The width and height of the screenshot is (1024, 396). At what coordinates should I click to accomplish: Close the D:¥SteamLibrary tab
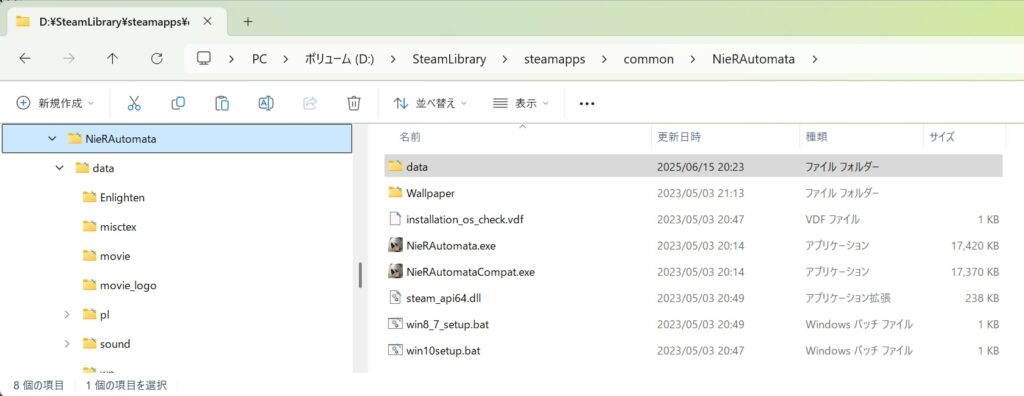tap(207, 21)
